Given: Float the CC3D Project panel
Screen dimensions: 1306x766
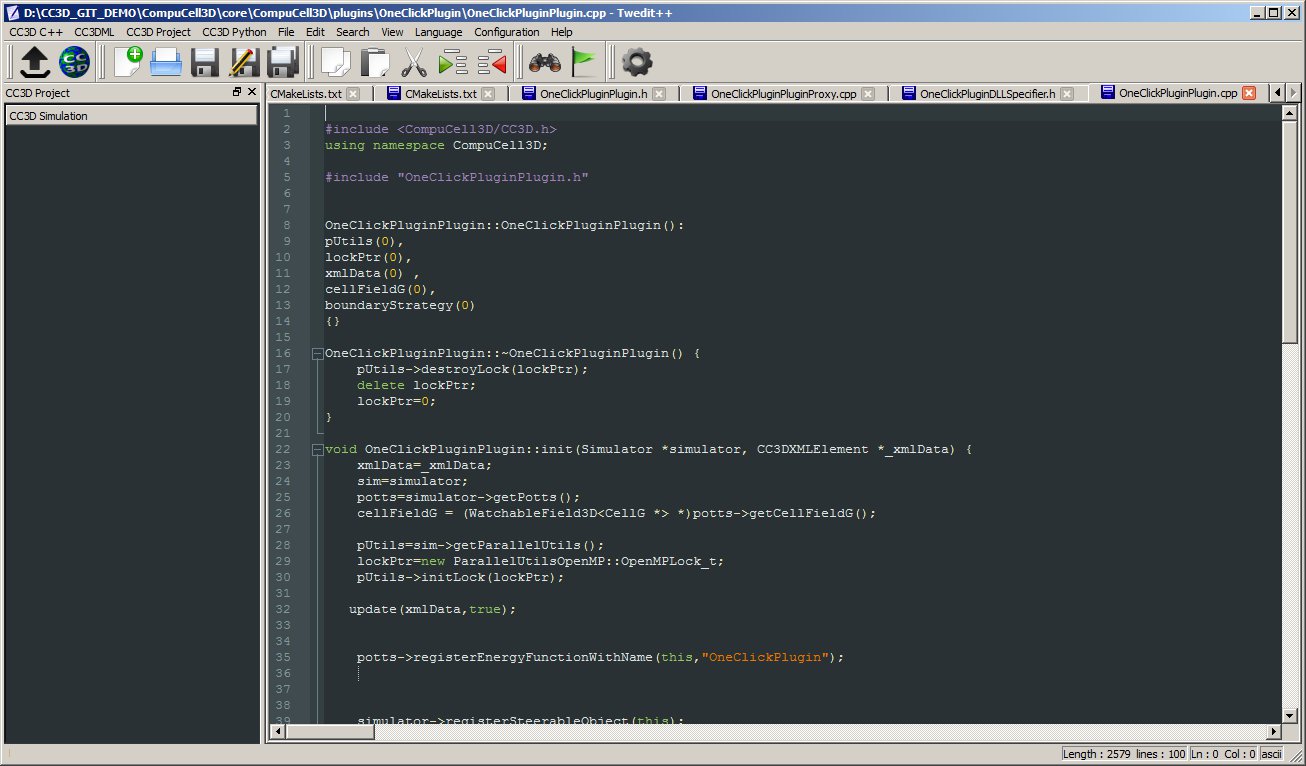Looking at the screenshot, I should [x=237, y=92].
